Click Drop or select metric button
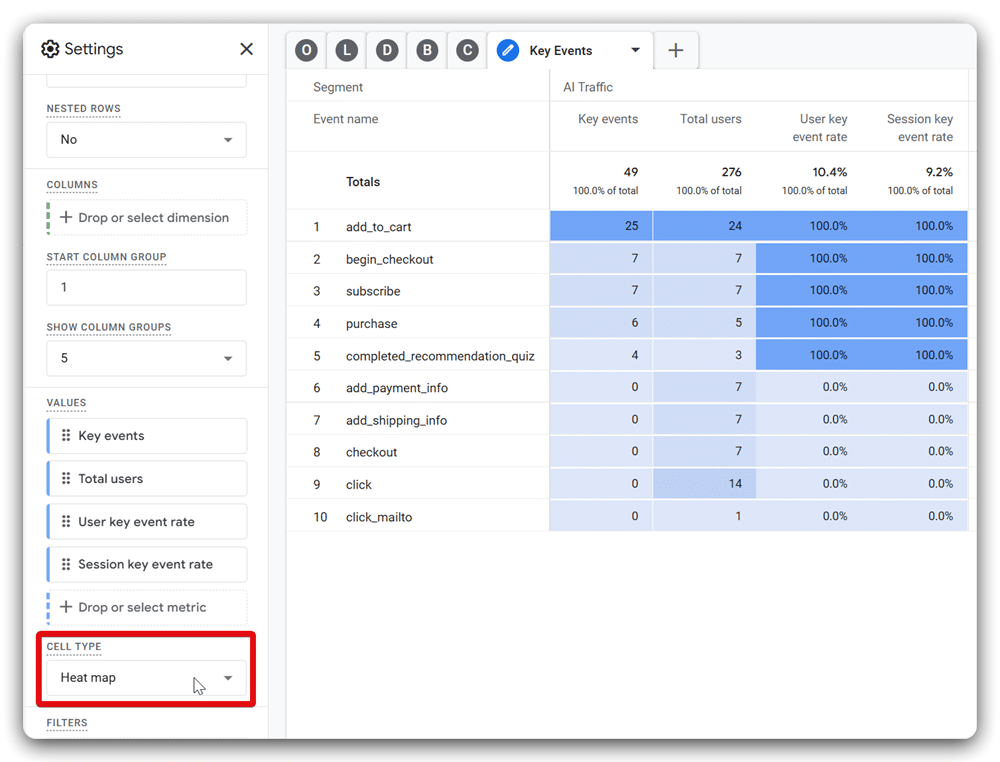The width and height of the screenshot is (1000, 762). pos(146,607)
